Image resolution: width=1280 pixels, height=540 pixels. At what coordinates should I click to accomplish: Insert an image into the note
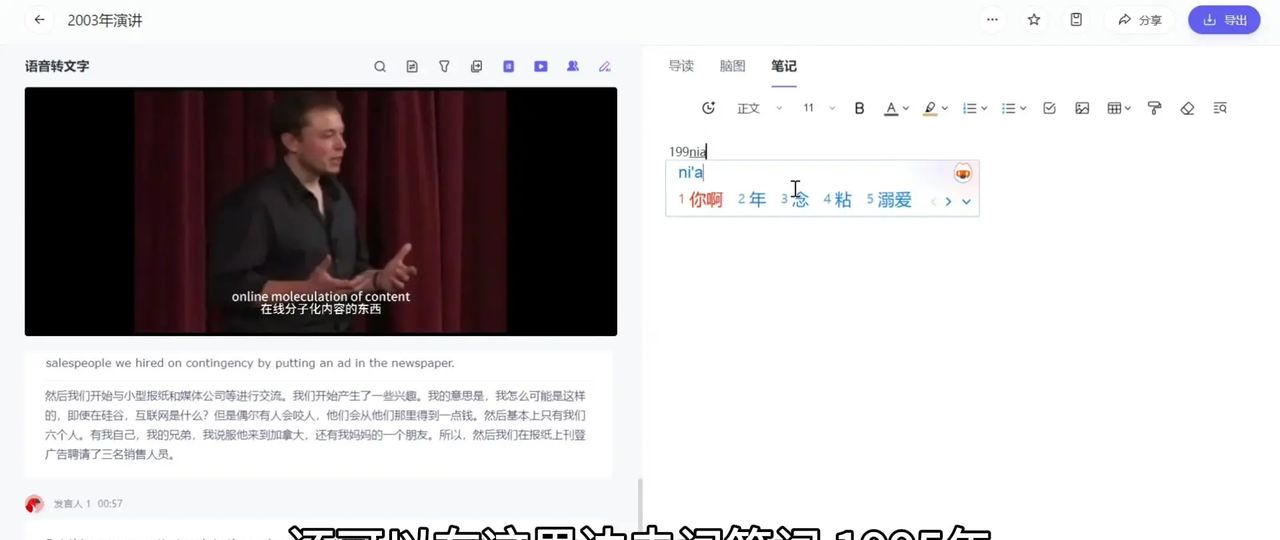1082,108
